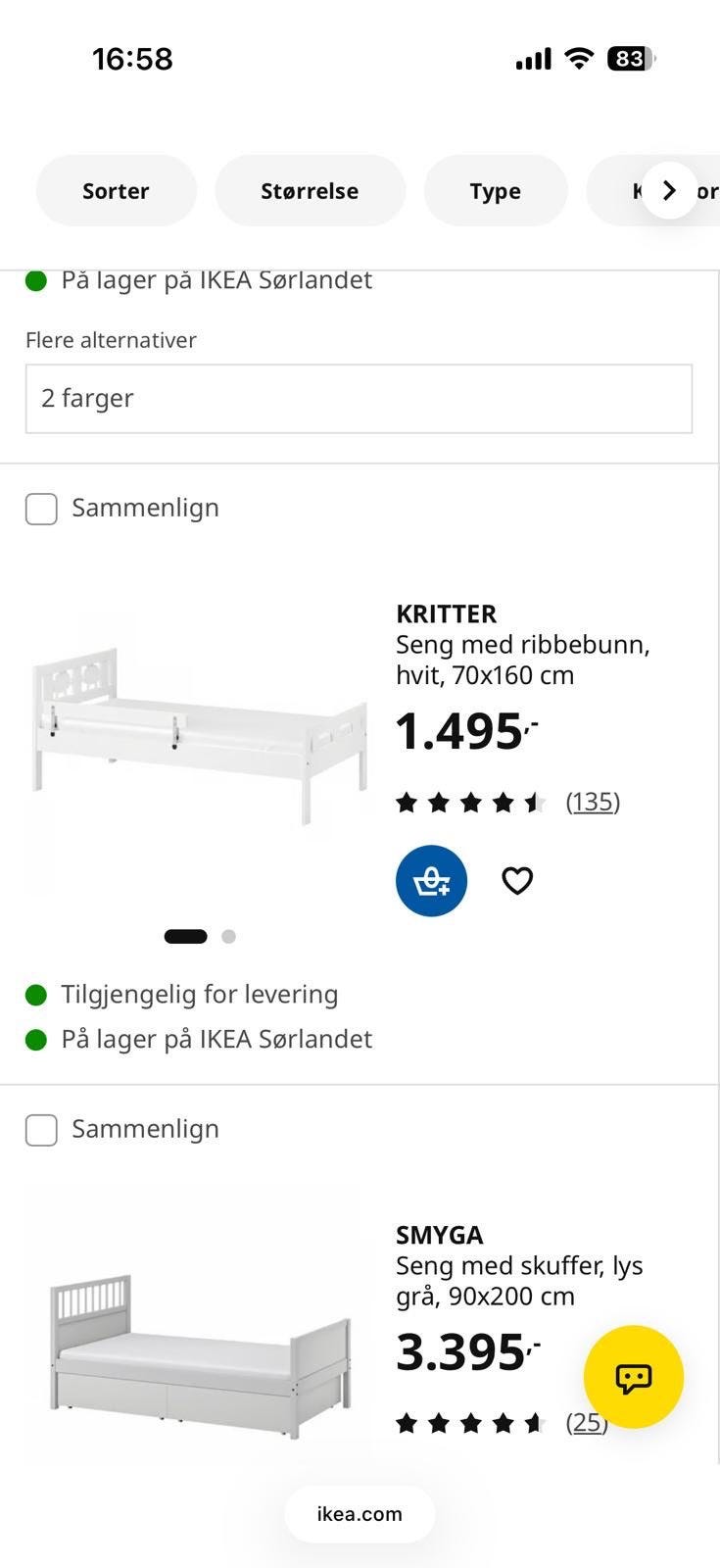Check Sammenlign box for KRITTER bed
The image size is (720, 1568).
coord(41,509)
